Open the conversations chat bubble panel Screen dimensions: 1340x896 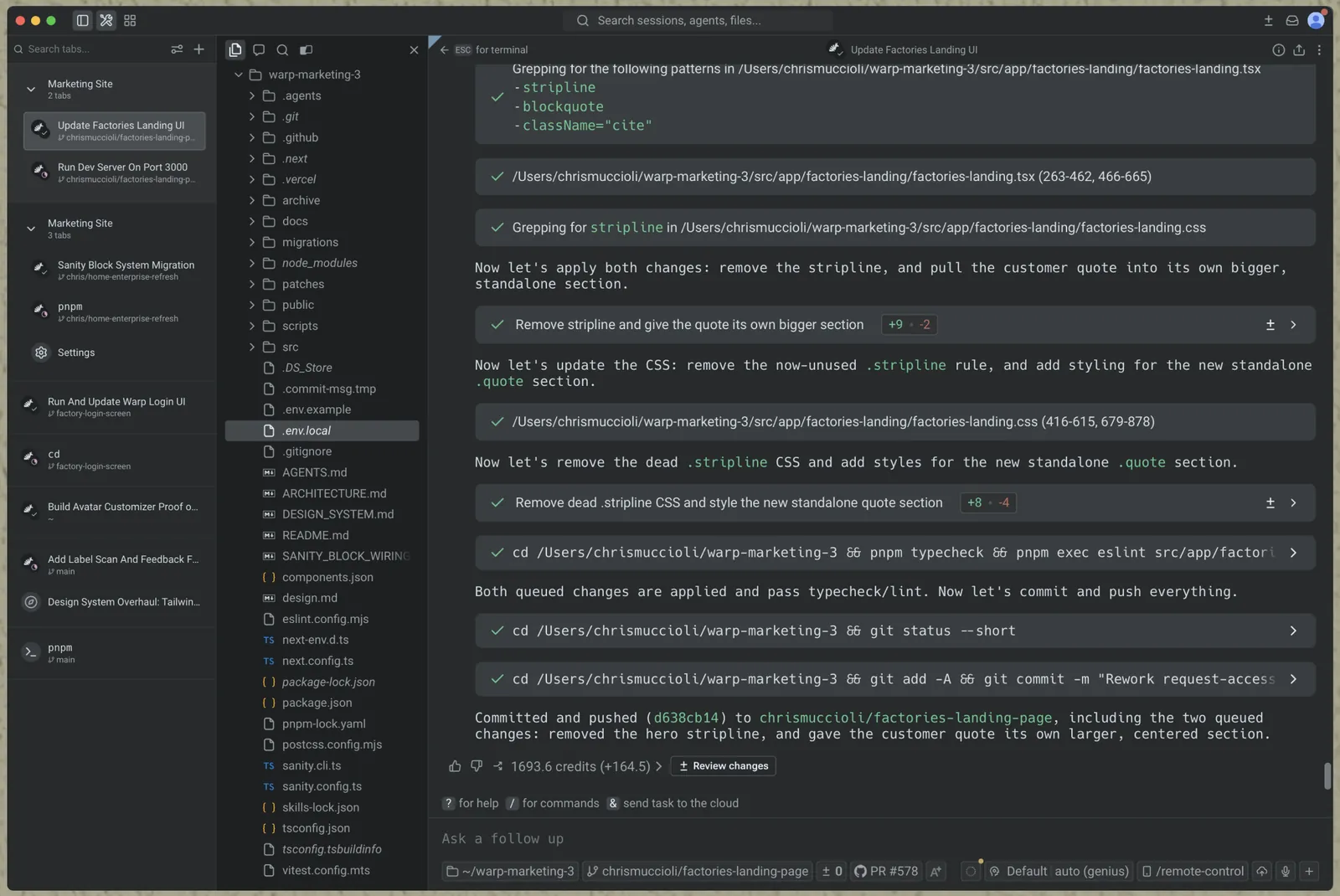pos(259,49)
